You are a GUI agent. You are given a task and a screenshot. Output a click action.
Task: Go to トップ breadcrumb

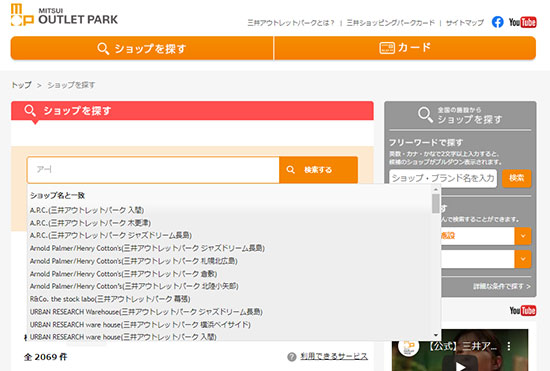click(x=21, y=85)
